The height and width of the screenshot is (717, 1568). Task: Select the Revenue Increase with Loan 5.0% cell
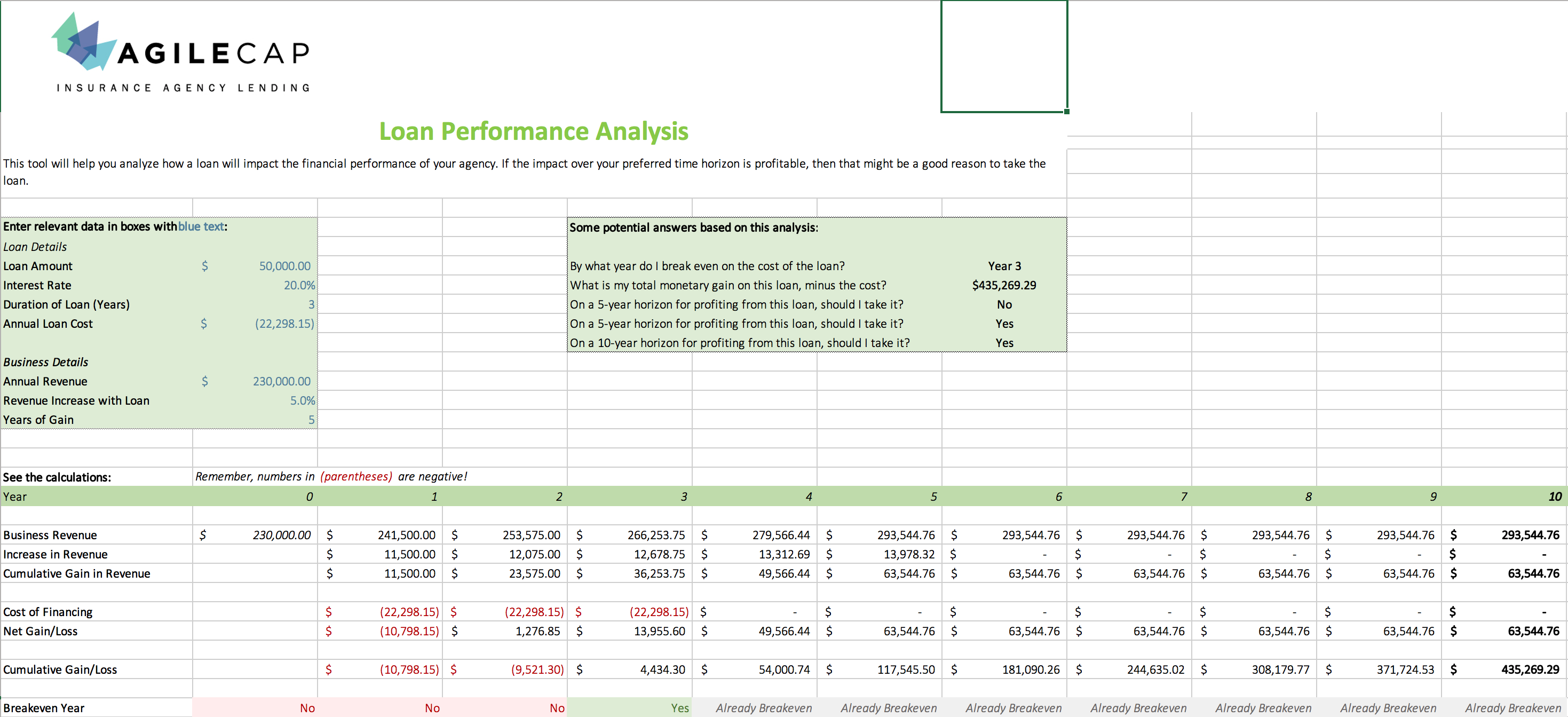tap(255, 400)
